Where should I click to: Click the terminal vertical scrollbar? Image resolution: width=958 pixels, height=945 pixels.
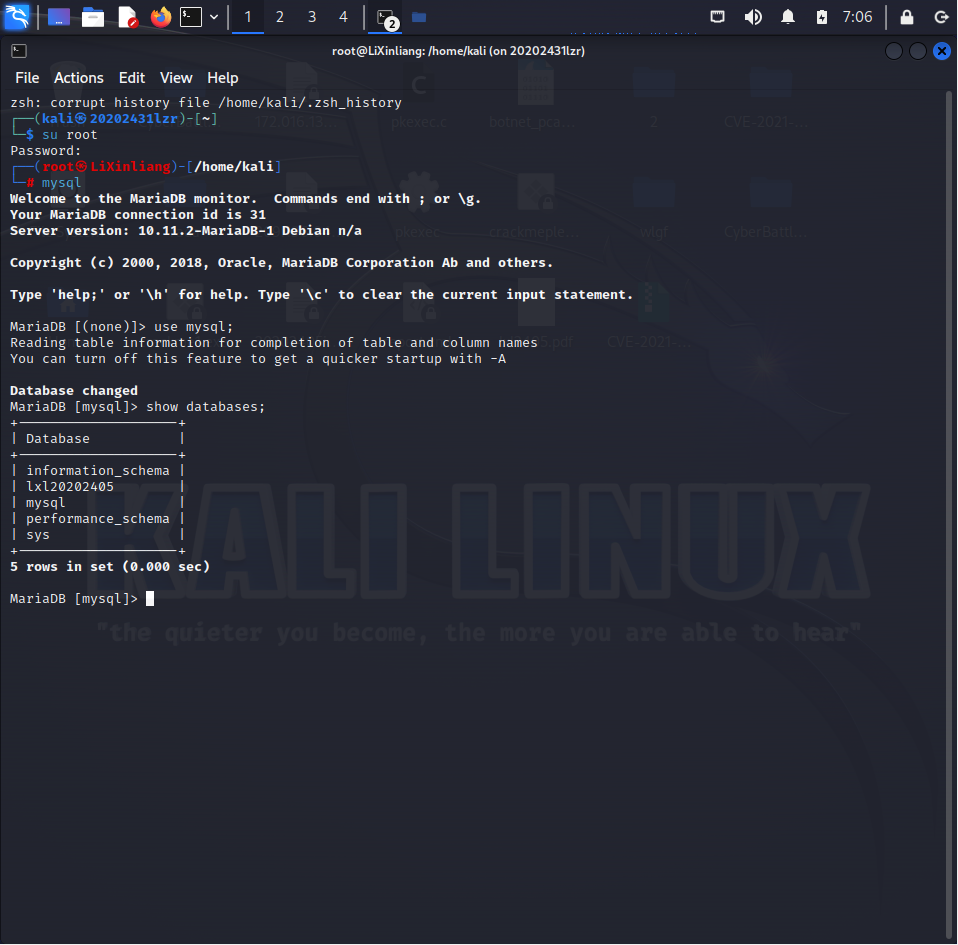[x=949, y=515]
